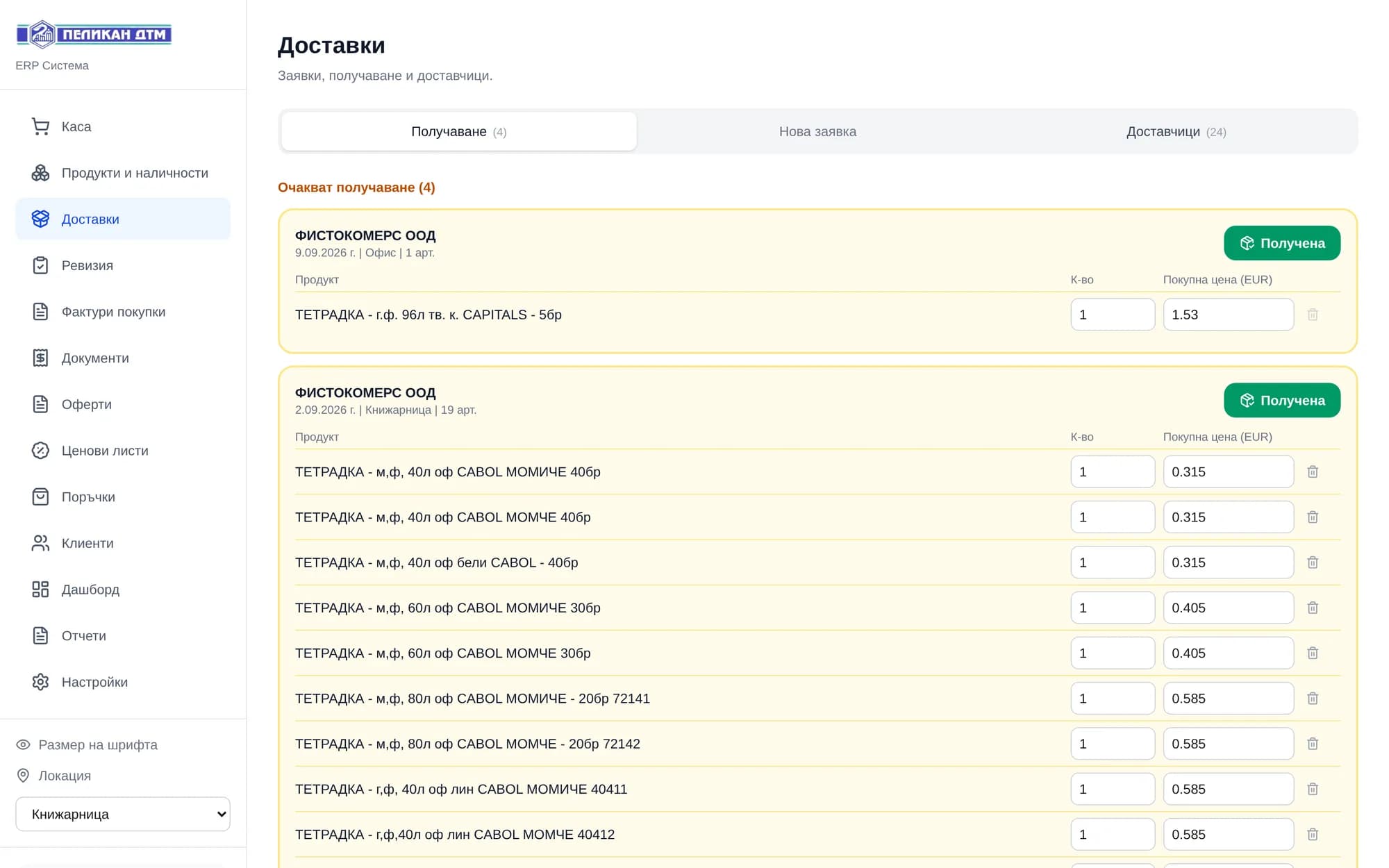Delete the бели CABOL - 40бр row
The width and height of the screenshot is (1389, 868).
click(1313, 562)
